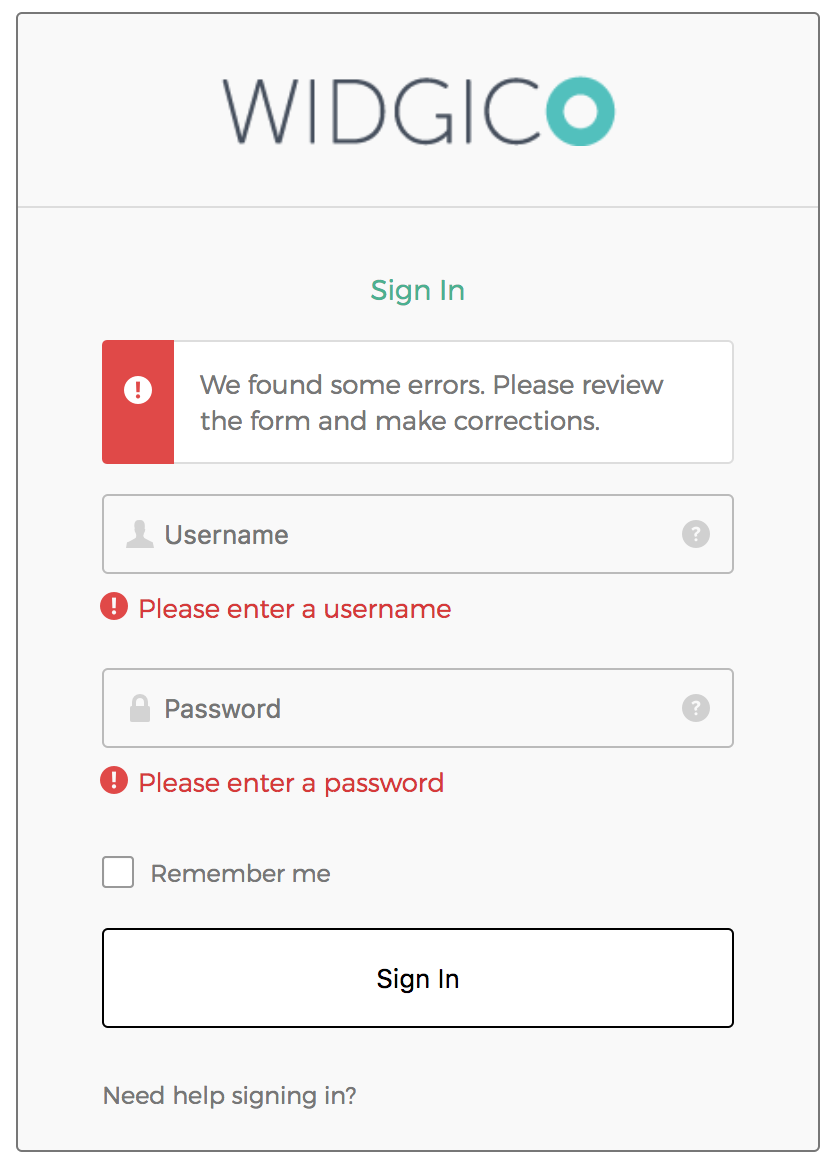Click the lock icon in the Password field
This screenshot has height=1174, width=834.
pyautogui.click(x=142, y=708)
